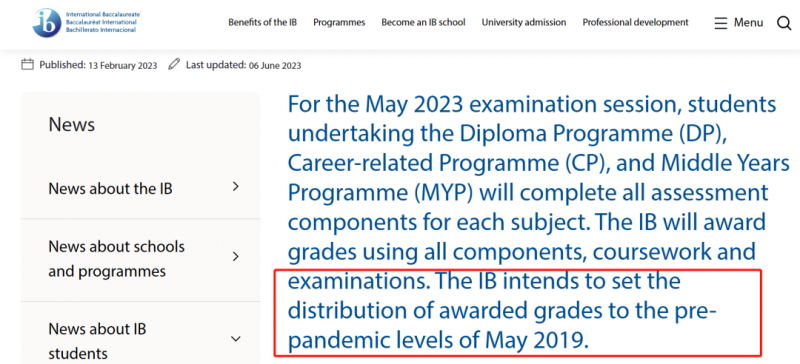Click the International Baccalaureate logo text
This screenshot has height=364, width=800.
click(x=103, y=22)
